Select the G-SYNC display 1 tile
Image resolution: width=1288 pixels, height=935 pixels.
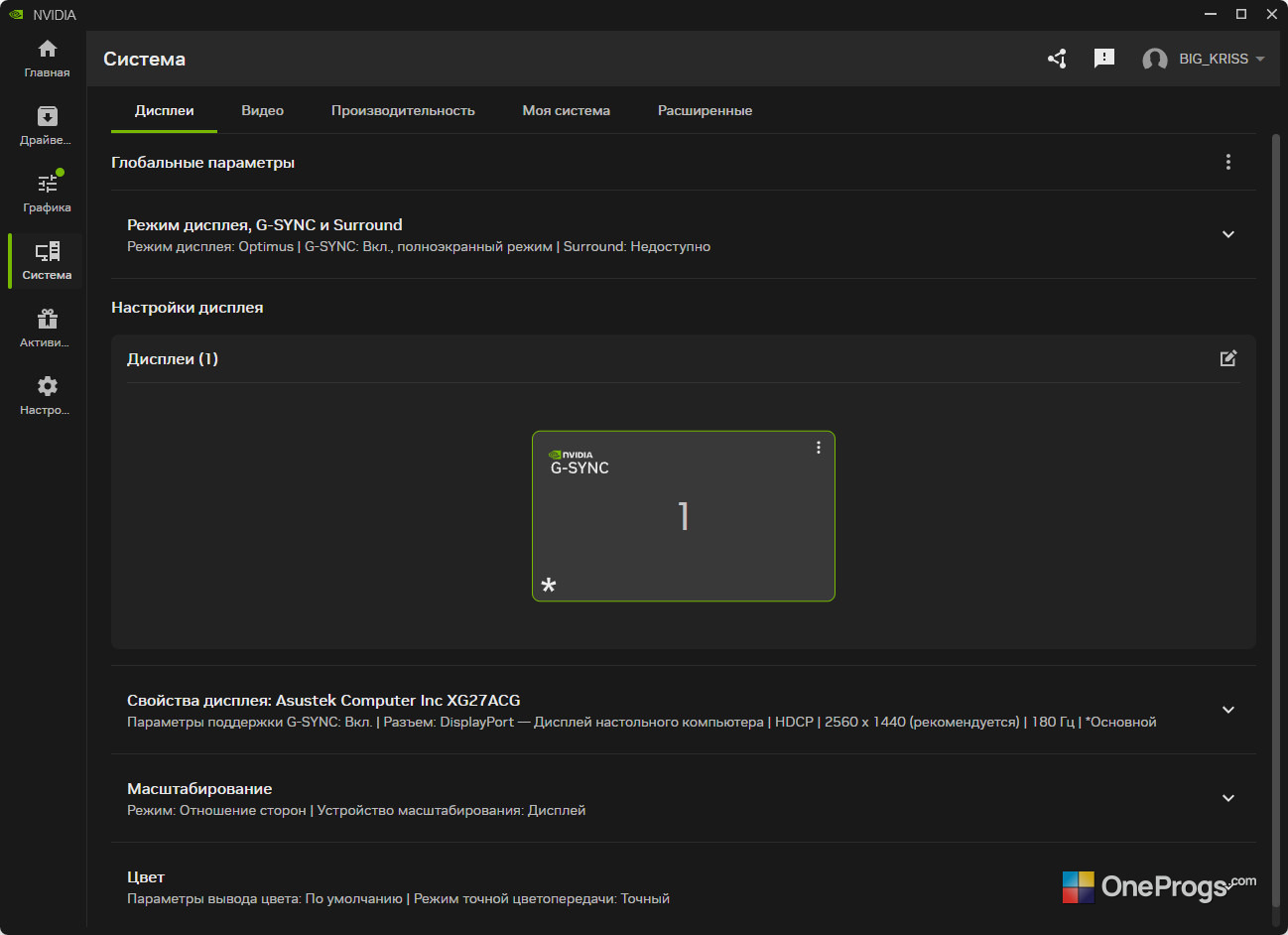click(x=684, y=516)
